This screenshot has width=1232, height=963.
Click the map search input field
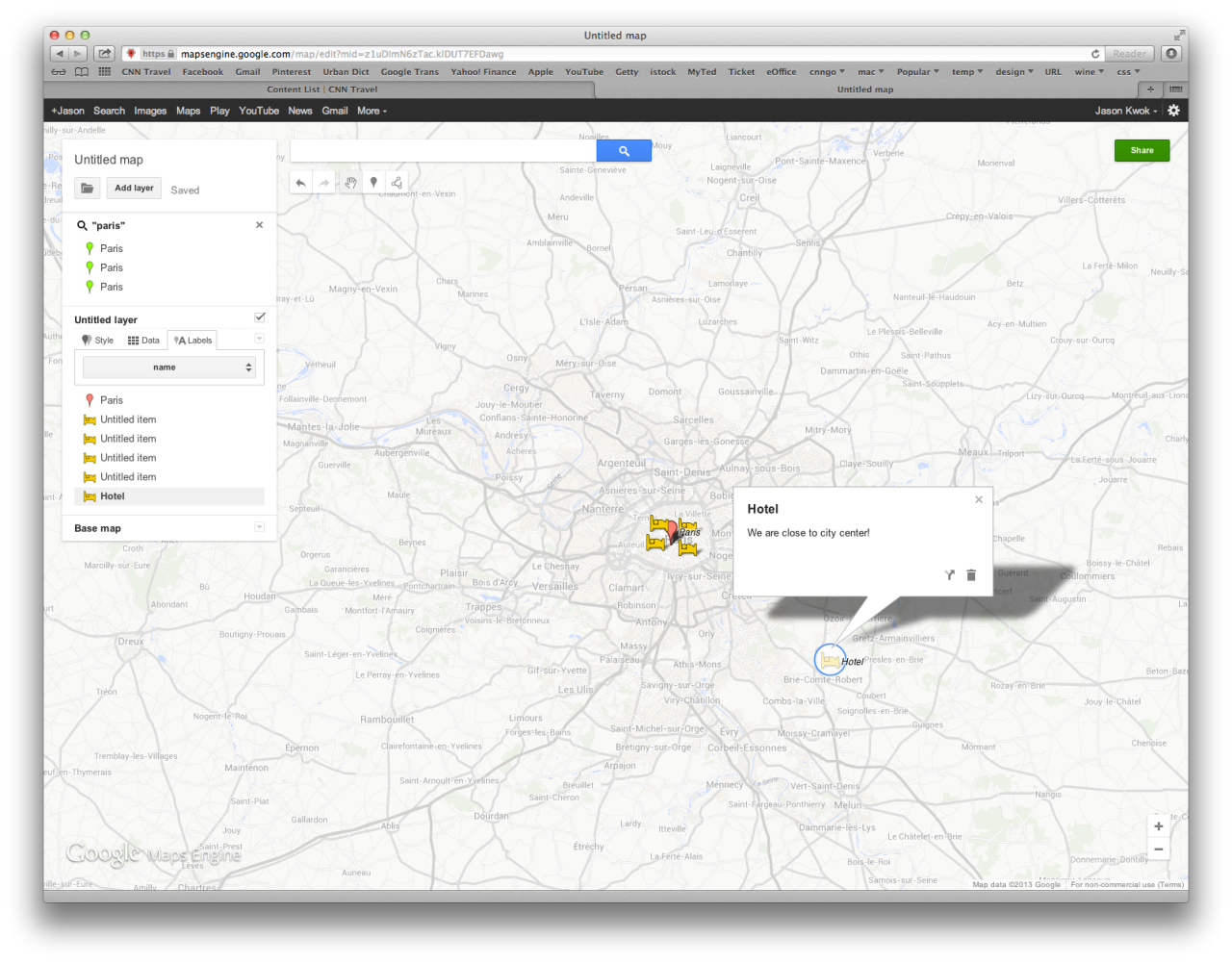click(444, 151)
